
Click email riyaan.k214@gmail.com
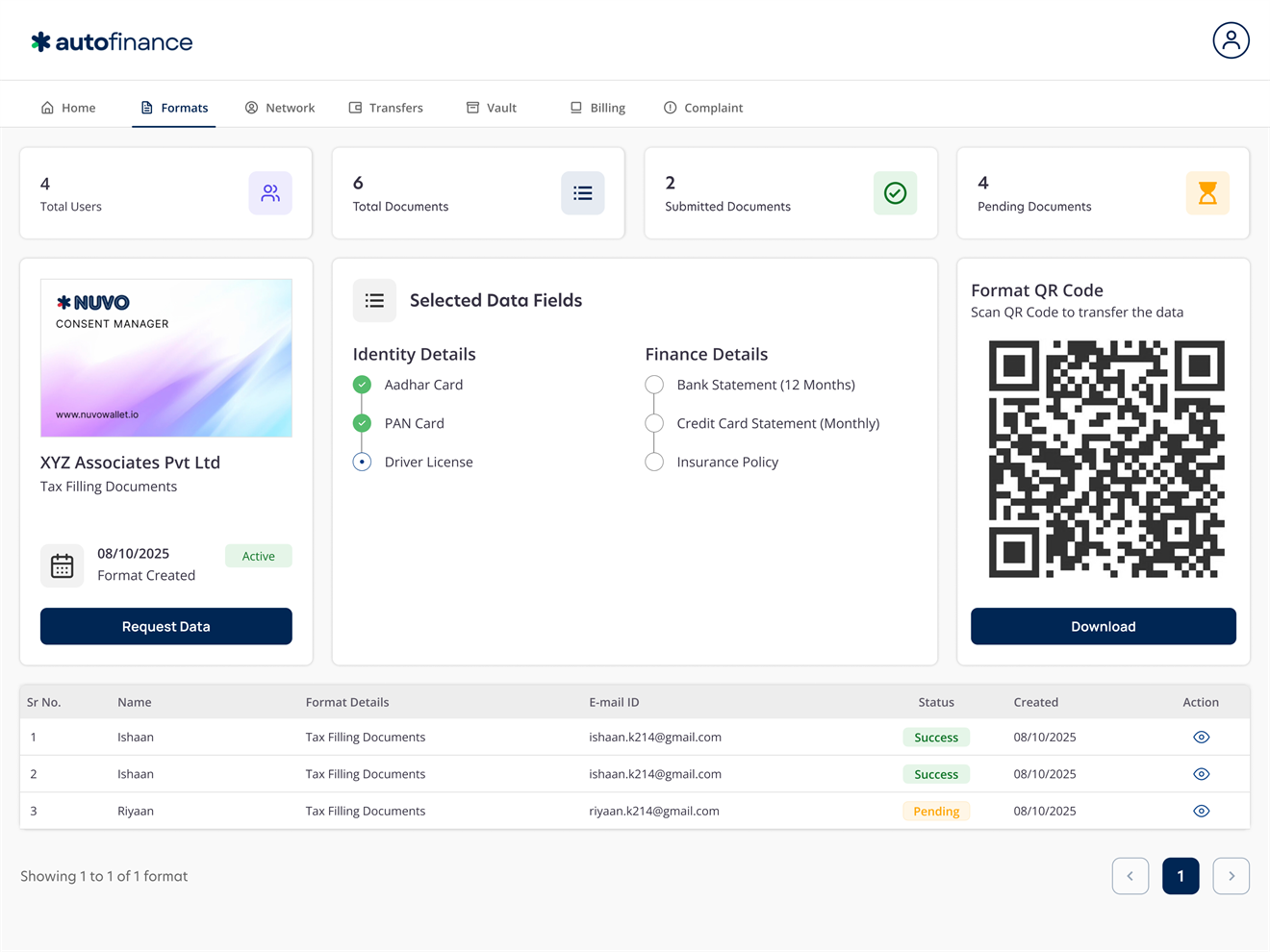tap(654, 811)
